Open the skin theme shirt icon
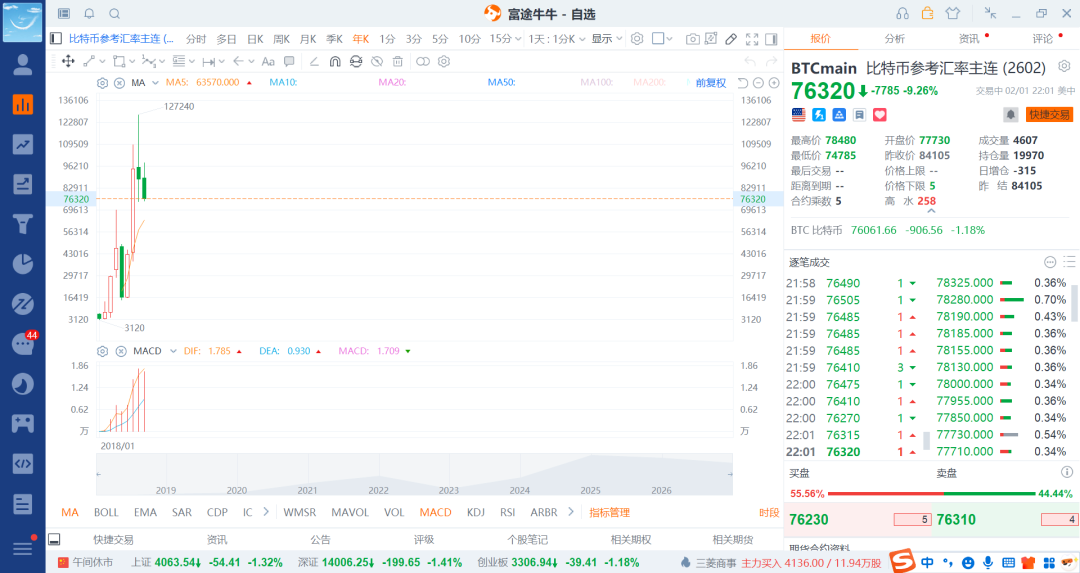1080x573 pixels. [x=953, y=13]
